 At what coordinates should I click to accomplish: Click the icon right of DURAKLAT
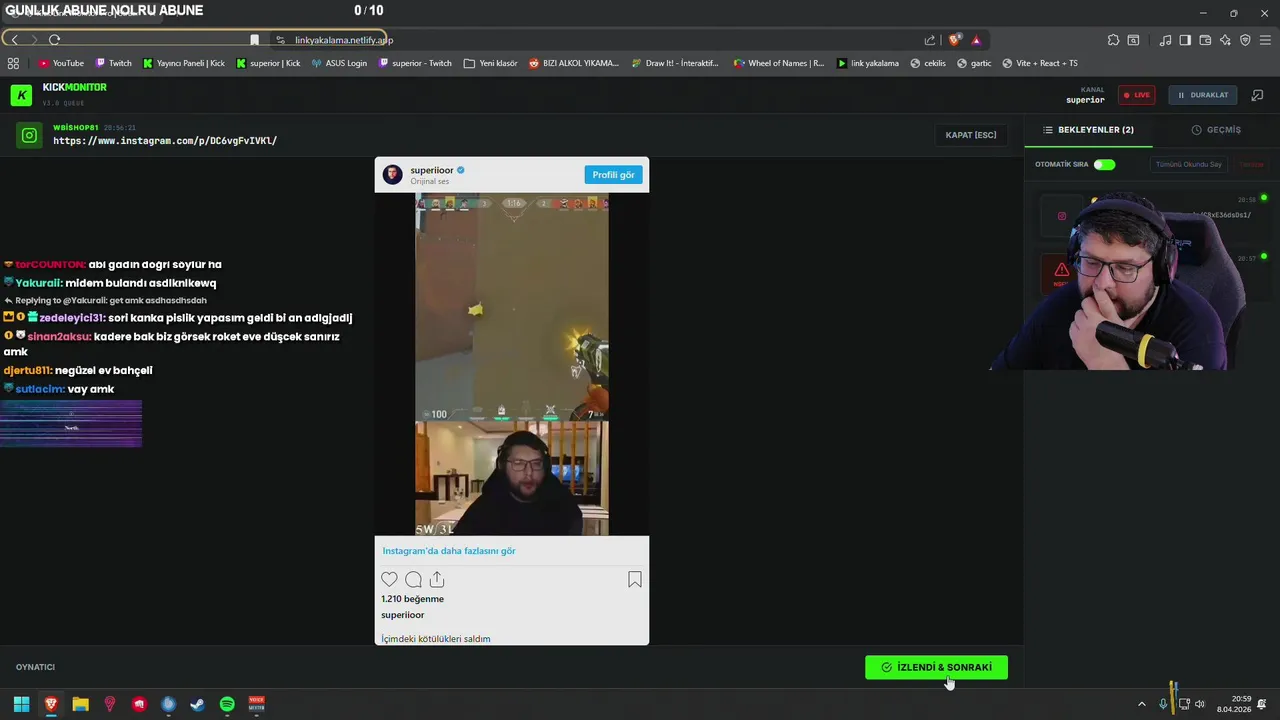coord(1257,95)
